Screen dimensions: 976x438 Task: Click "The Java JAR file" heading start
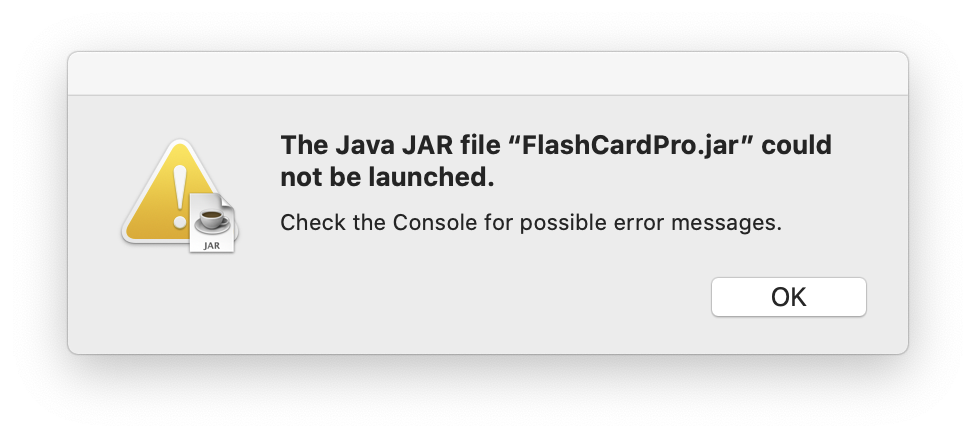(x=392, y=145)
